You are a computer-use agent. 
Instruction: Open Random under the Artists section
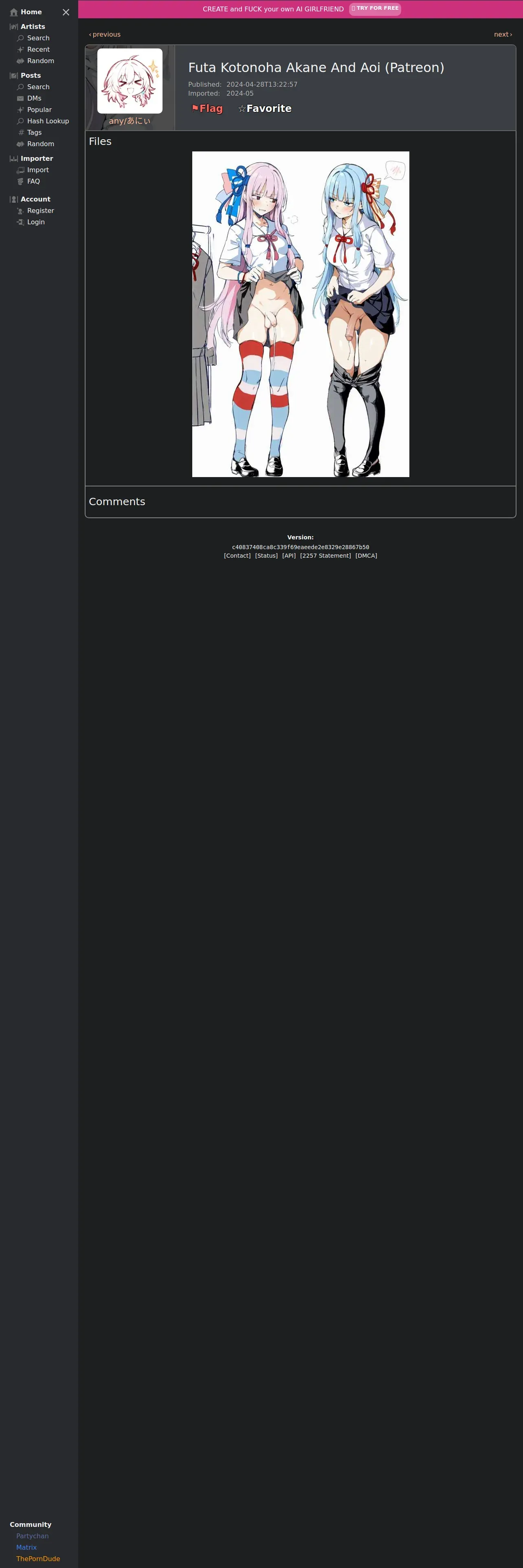(40, 61)
